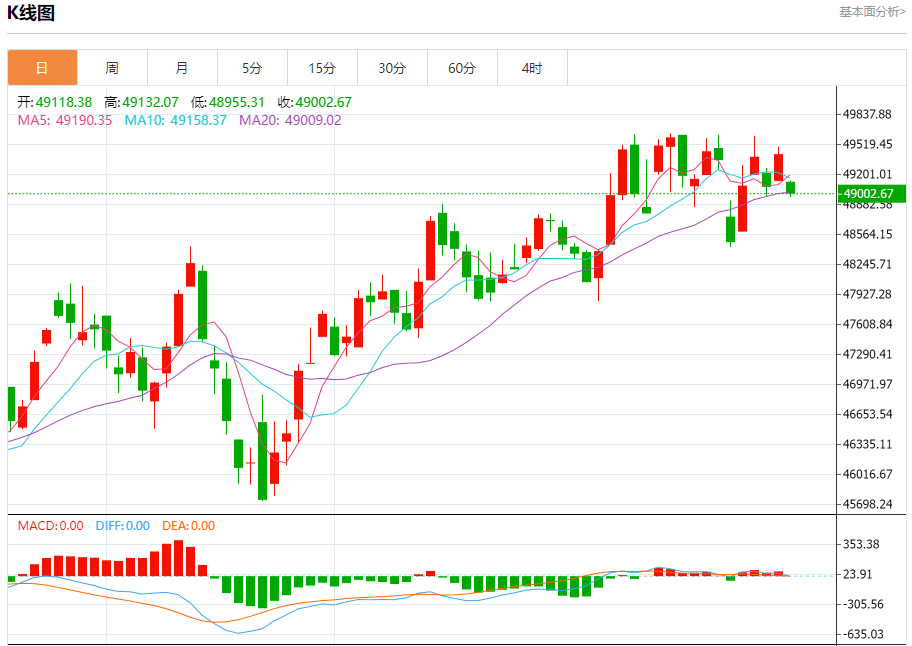Click the 49519.45 price axis label
912x646 pixels.
(x=867, y=144)
